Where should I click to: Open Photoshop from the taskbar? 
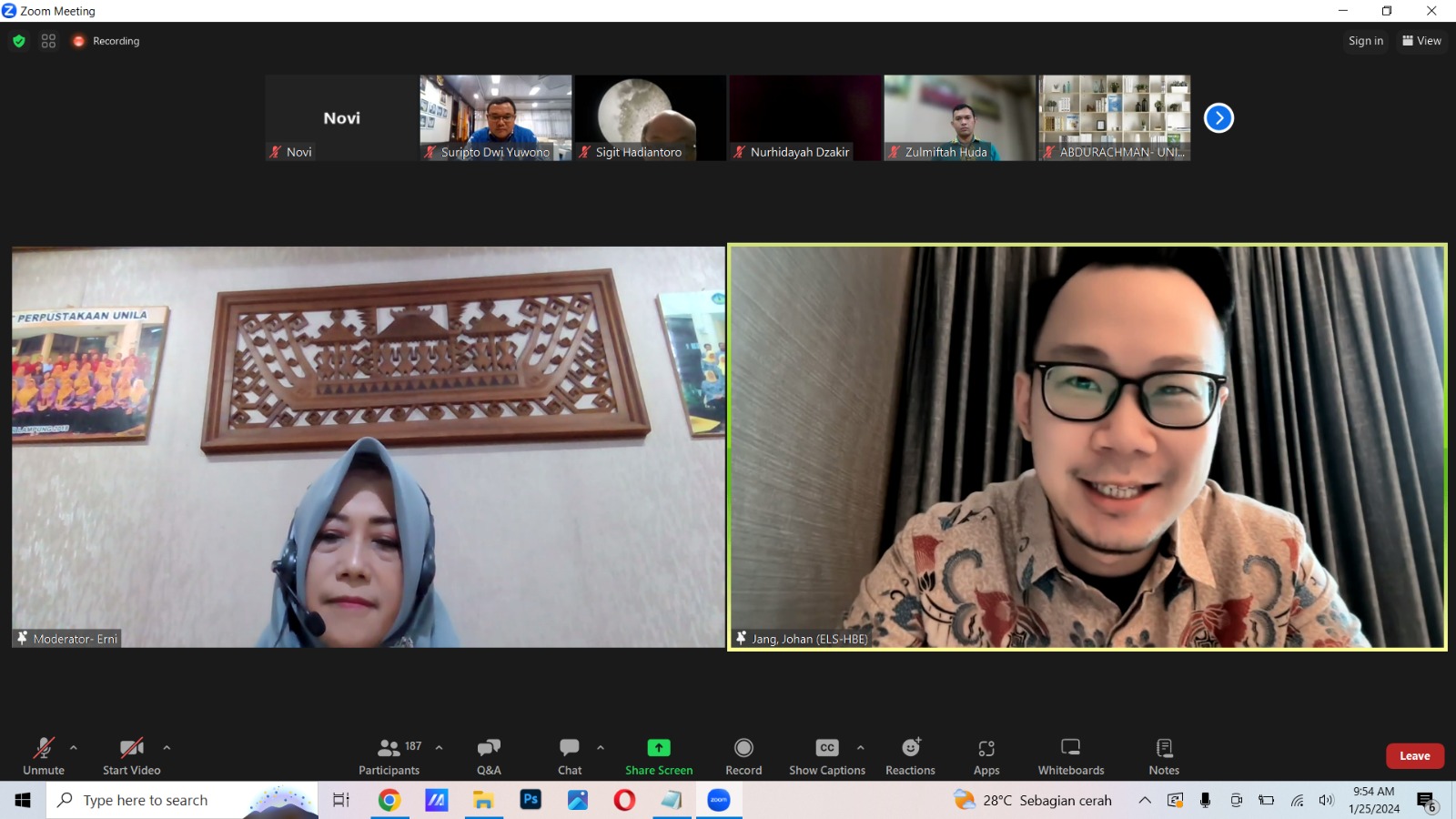(531, 800)
